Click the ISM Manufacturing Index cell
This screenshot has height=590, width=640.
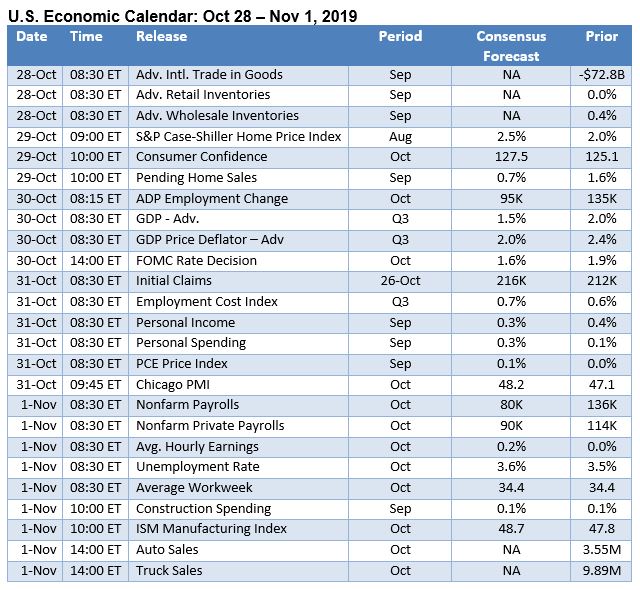211,529
